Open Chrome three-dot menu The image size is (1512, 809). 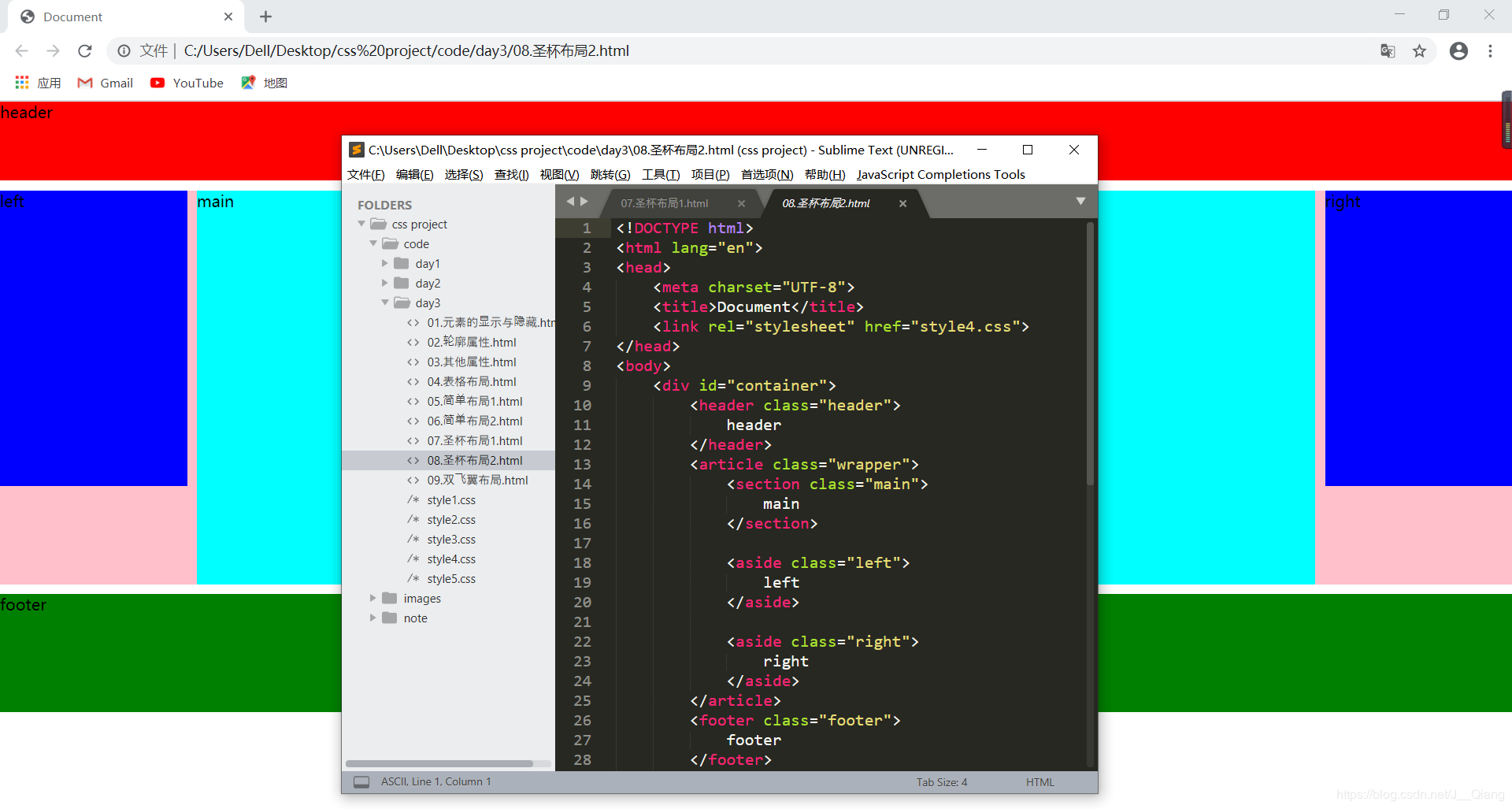click(1490, 51)
